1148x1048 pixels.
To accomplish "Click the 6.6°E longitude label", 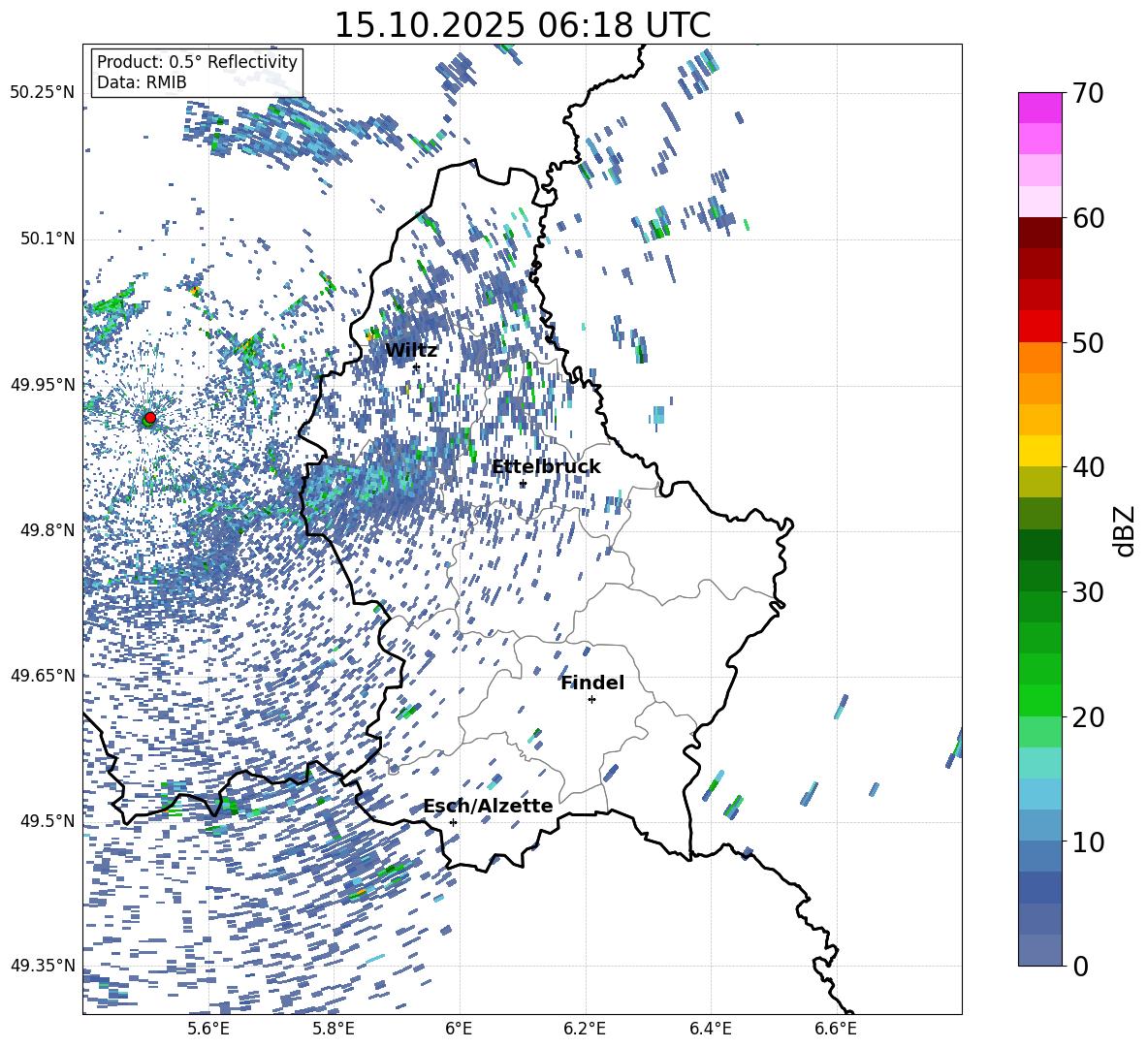I will point(836,1029).
